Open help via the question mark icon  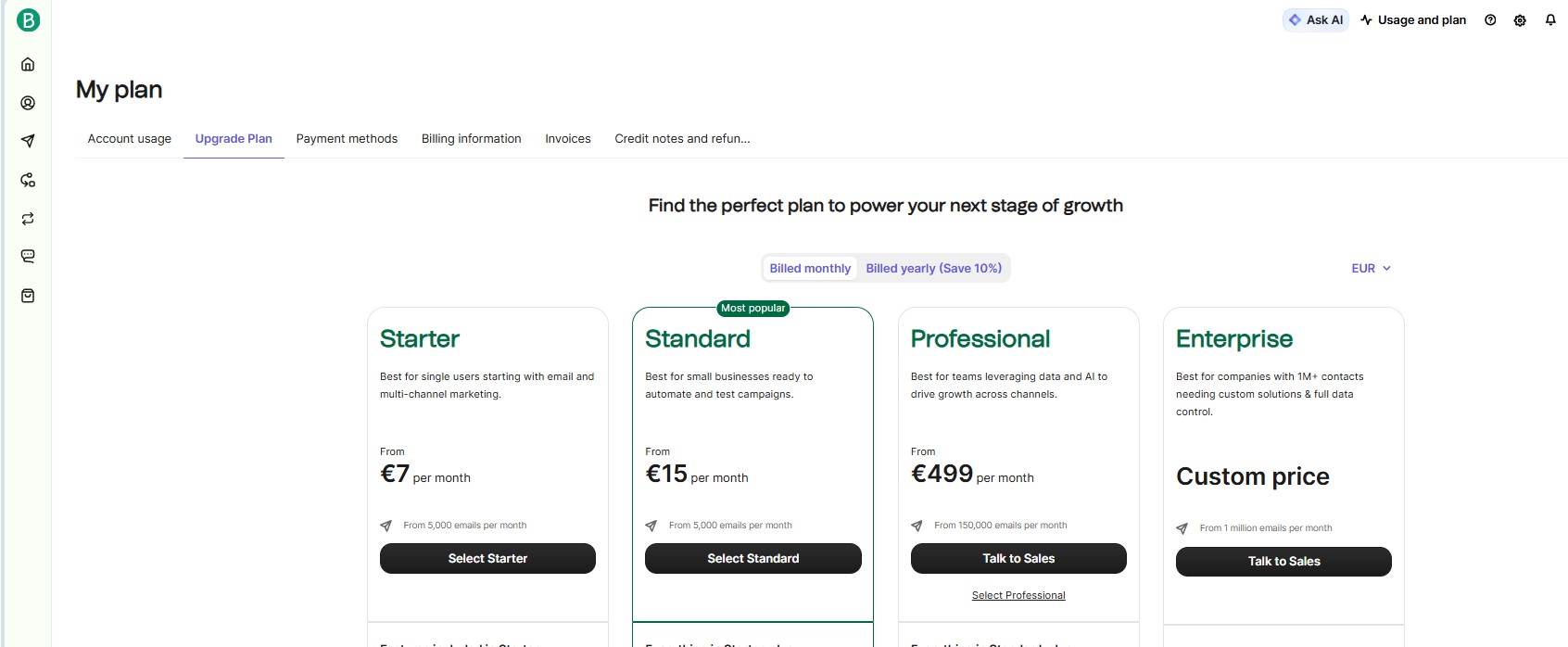point(1490,20)
